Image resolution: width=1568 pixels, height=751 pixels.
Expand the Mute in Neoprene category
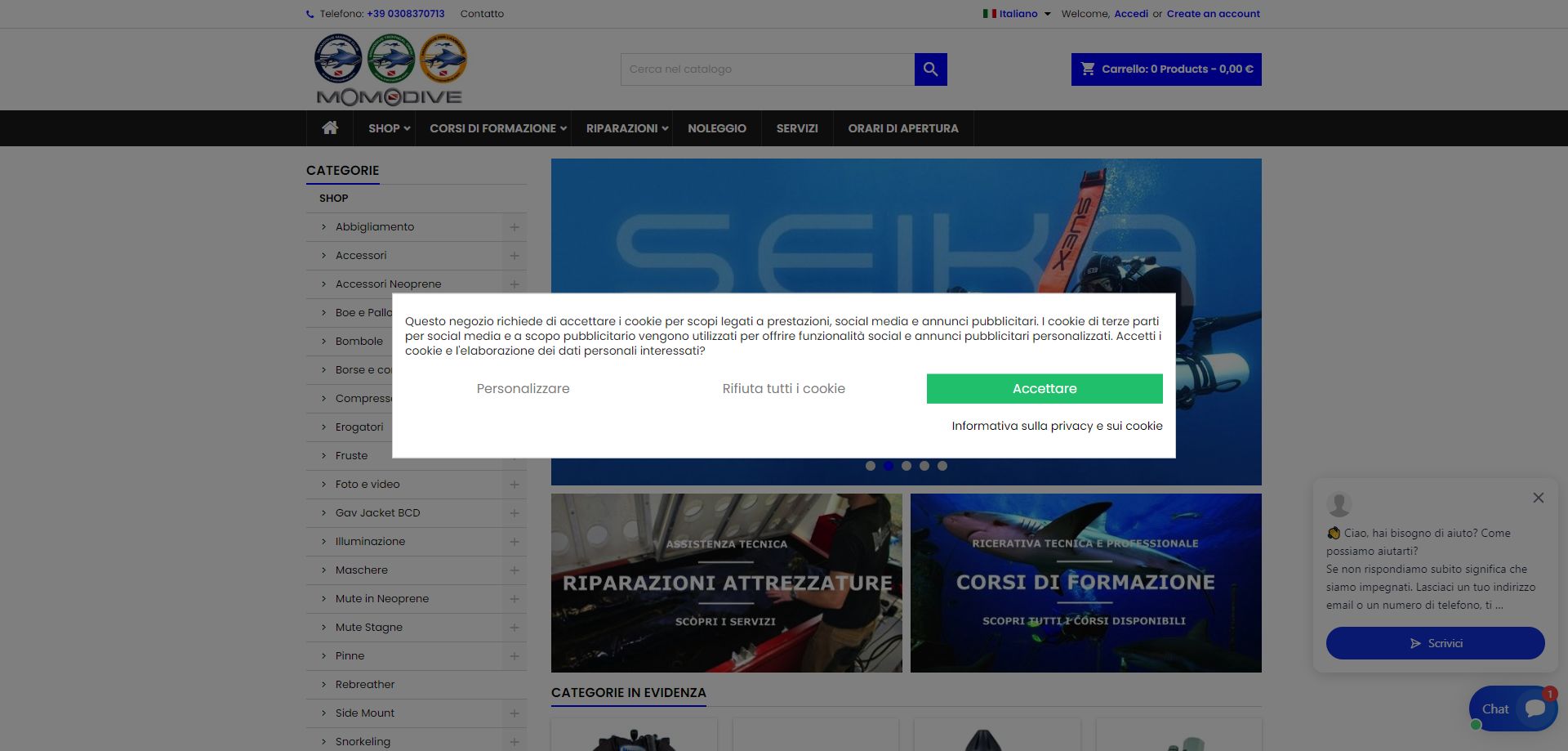click(x=514, y=599)
